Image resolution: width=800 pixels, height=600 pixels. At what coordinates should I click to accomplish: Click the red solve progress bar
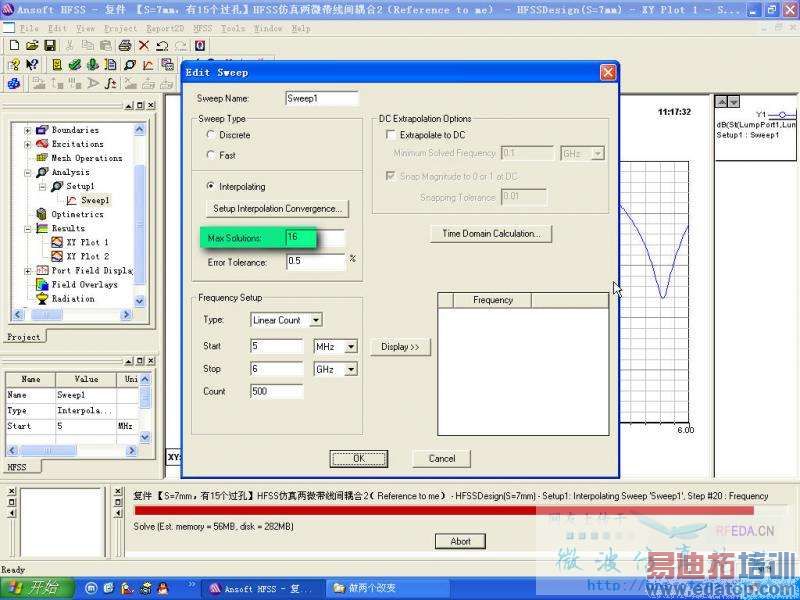444,511
